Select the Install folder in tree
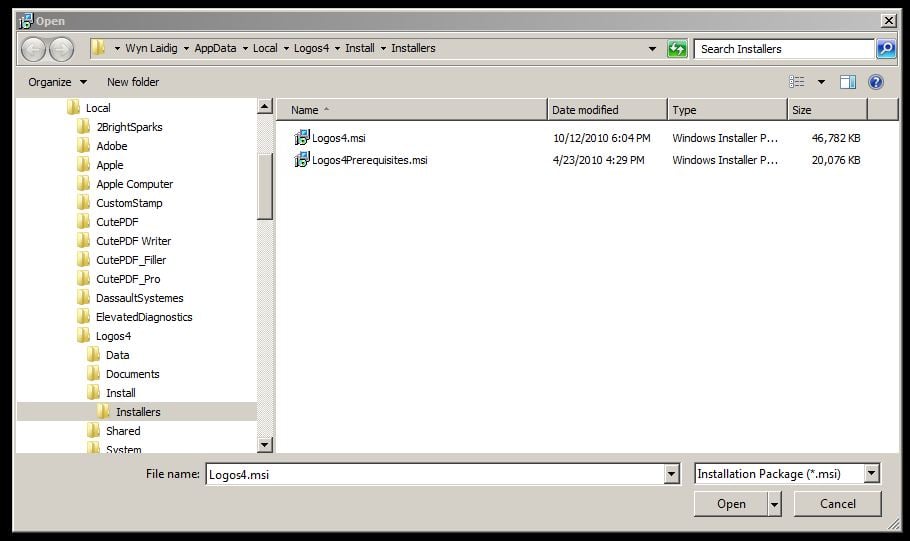The image size is (910, 541). pyautogui.click(x=121, y=393)
